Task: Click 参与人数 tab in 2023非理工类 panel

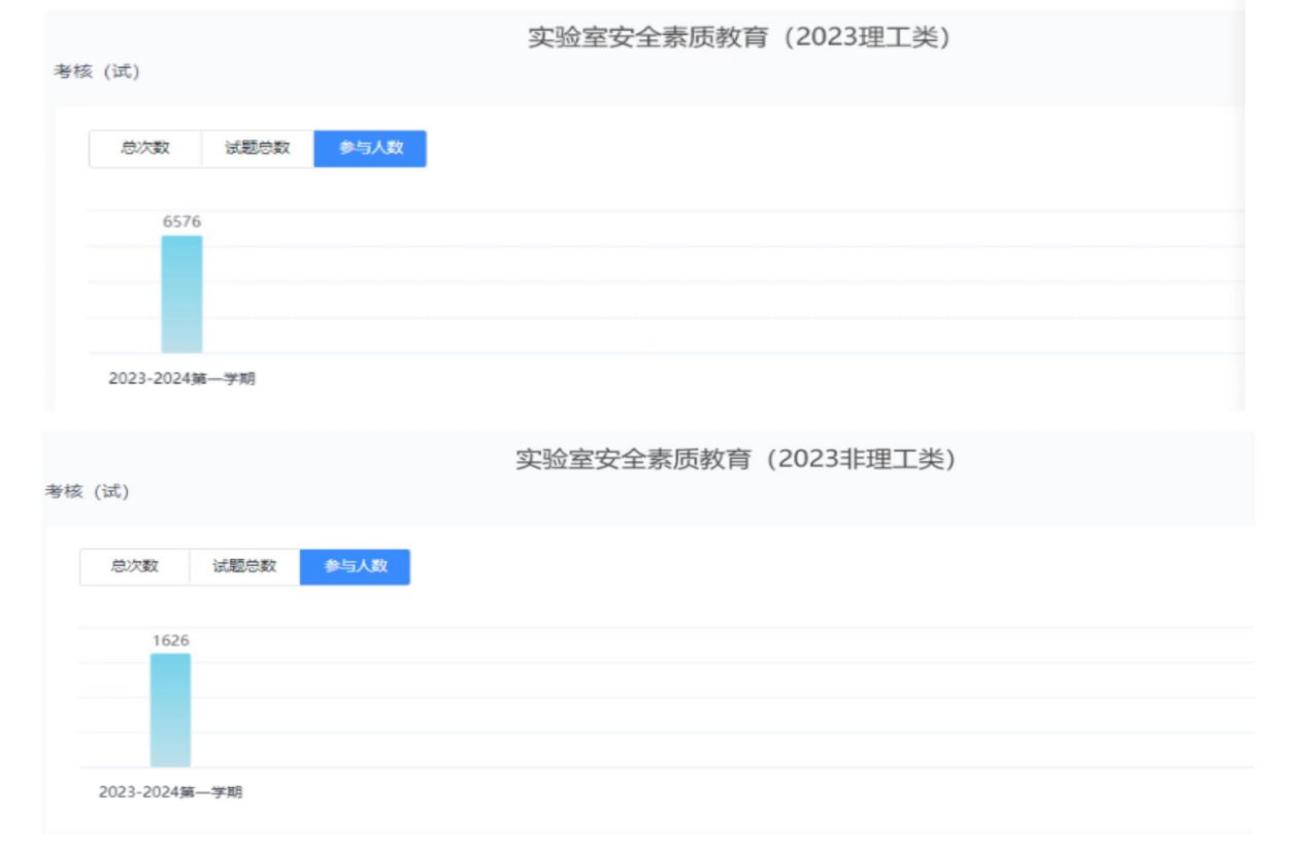Action: coord(355,566)
